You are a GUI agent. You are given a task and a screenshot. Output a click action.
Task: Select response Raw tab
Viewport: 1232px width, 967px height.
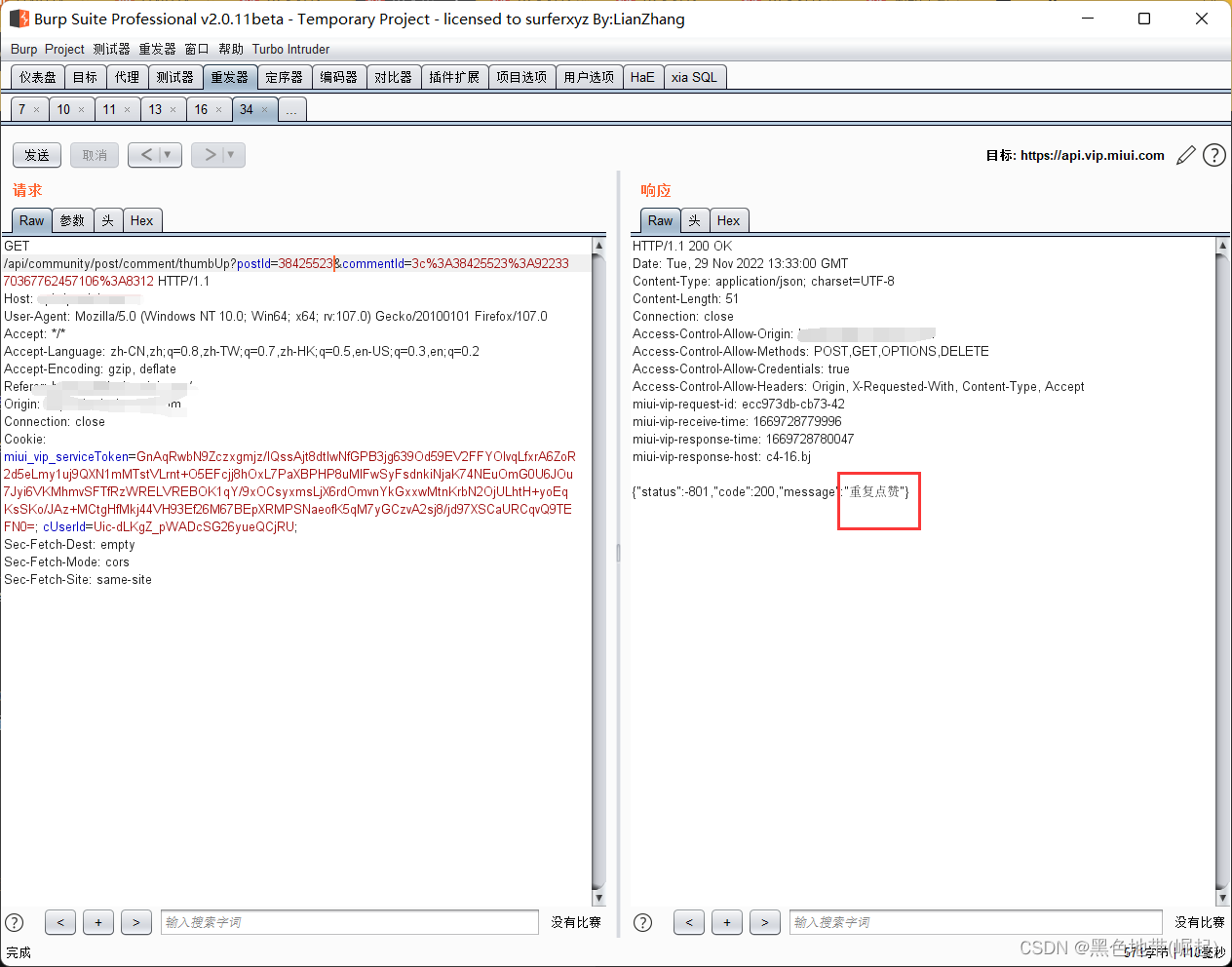pyautogui.click(x=660, y=220)
